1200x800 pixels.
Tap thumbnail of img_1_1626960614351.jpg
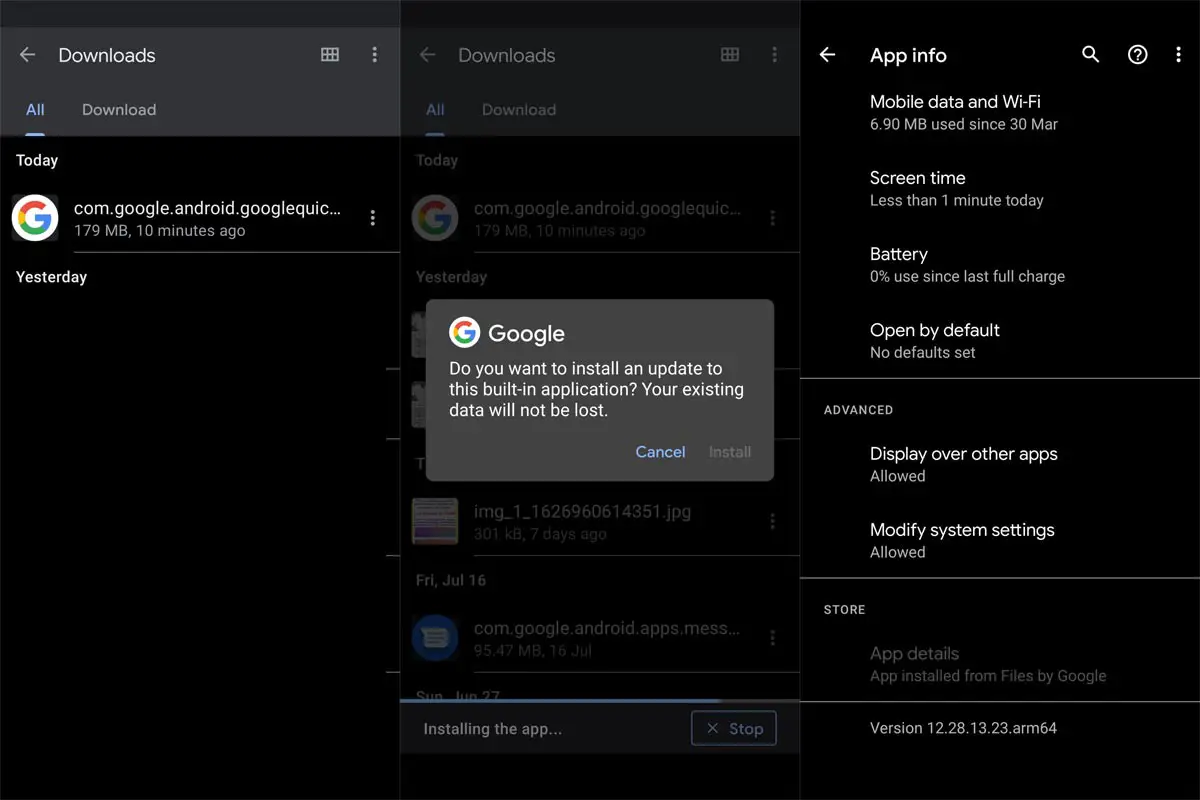pos(435,521)
